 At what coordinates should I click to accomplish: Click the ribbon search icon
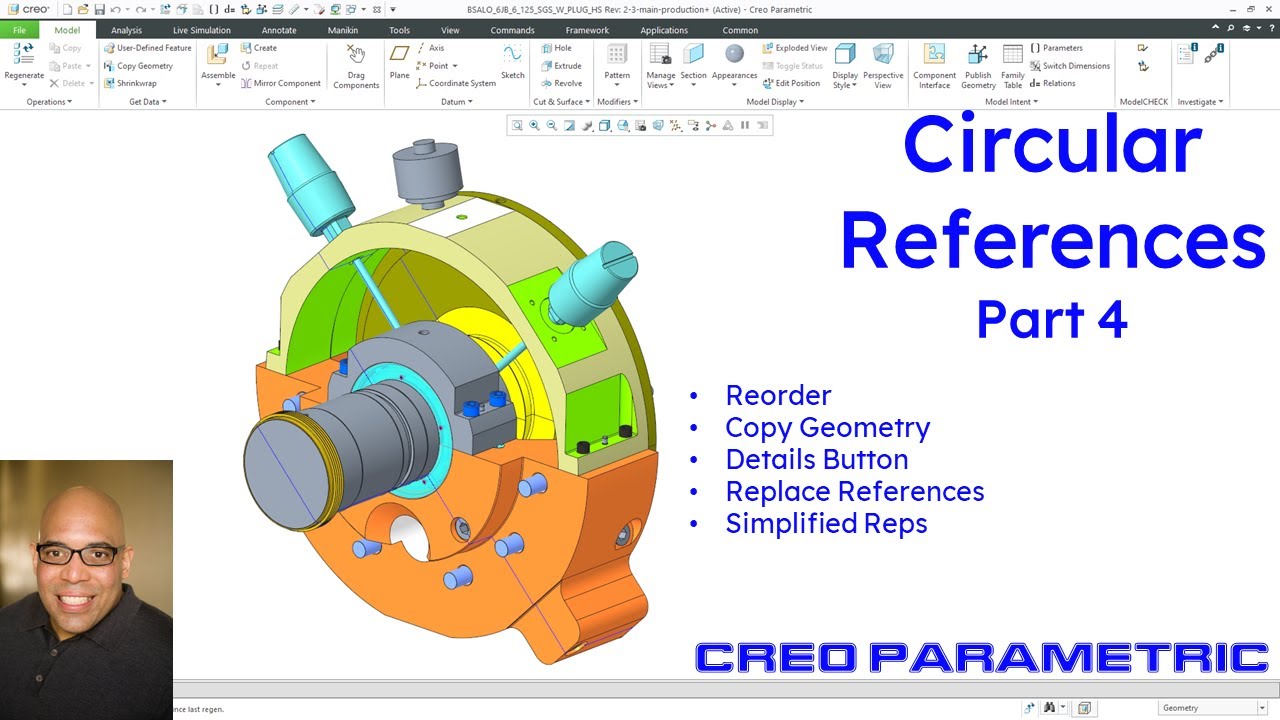tap(1231, 30)
